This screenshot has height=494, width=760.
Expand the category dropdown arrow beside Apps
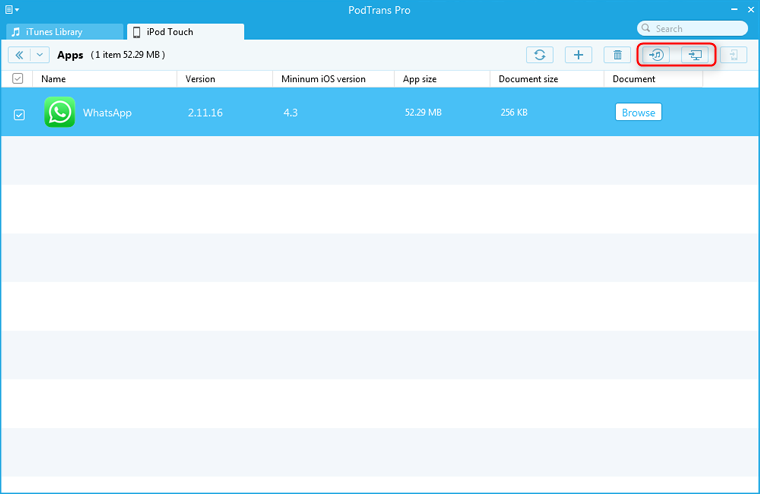[40, 55]
